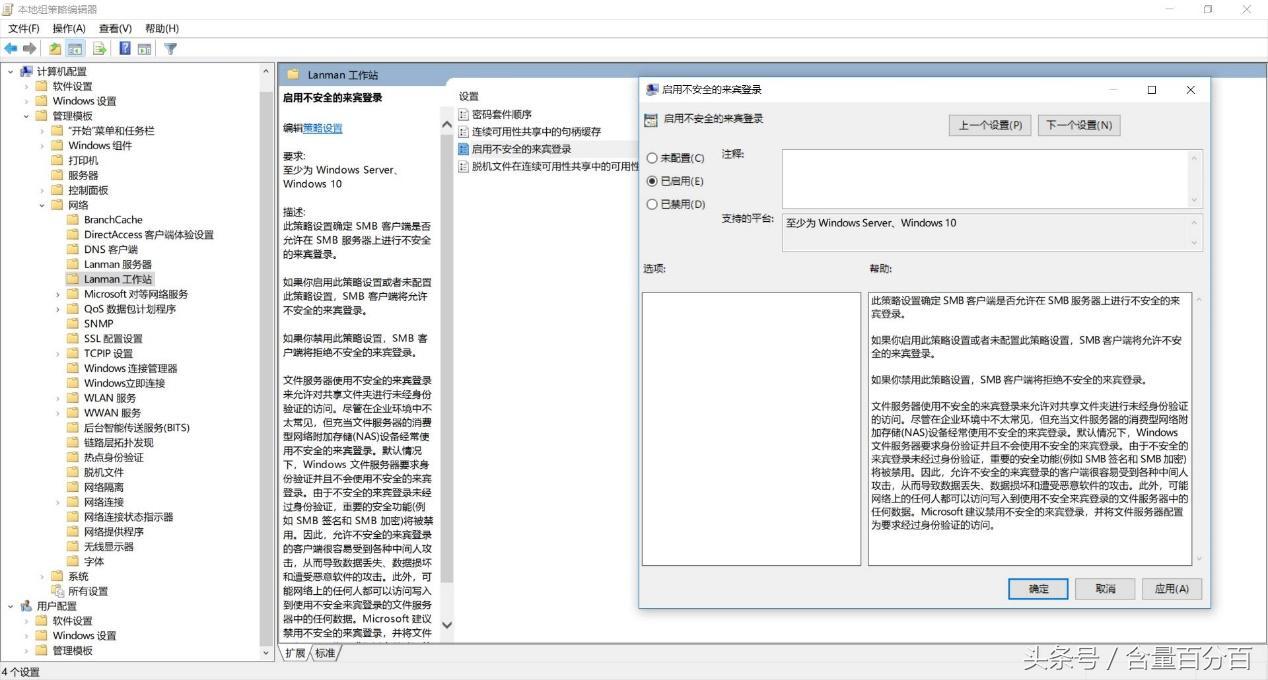
Task: Expand the TCPIP 设置 tree node
Action: click(58, 353)
